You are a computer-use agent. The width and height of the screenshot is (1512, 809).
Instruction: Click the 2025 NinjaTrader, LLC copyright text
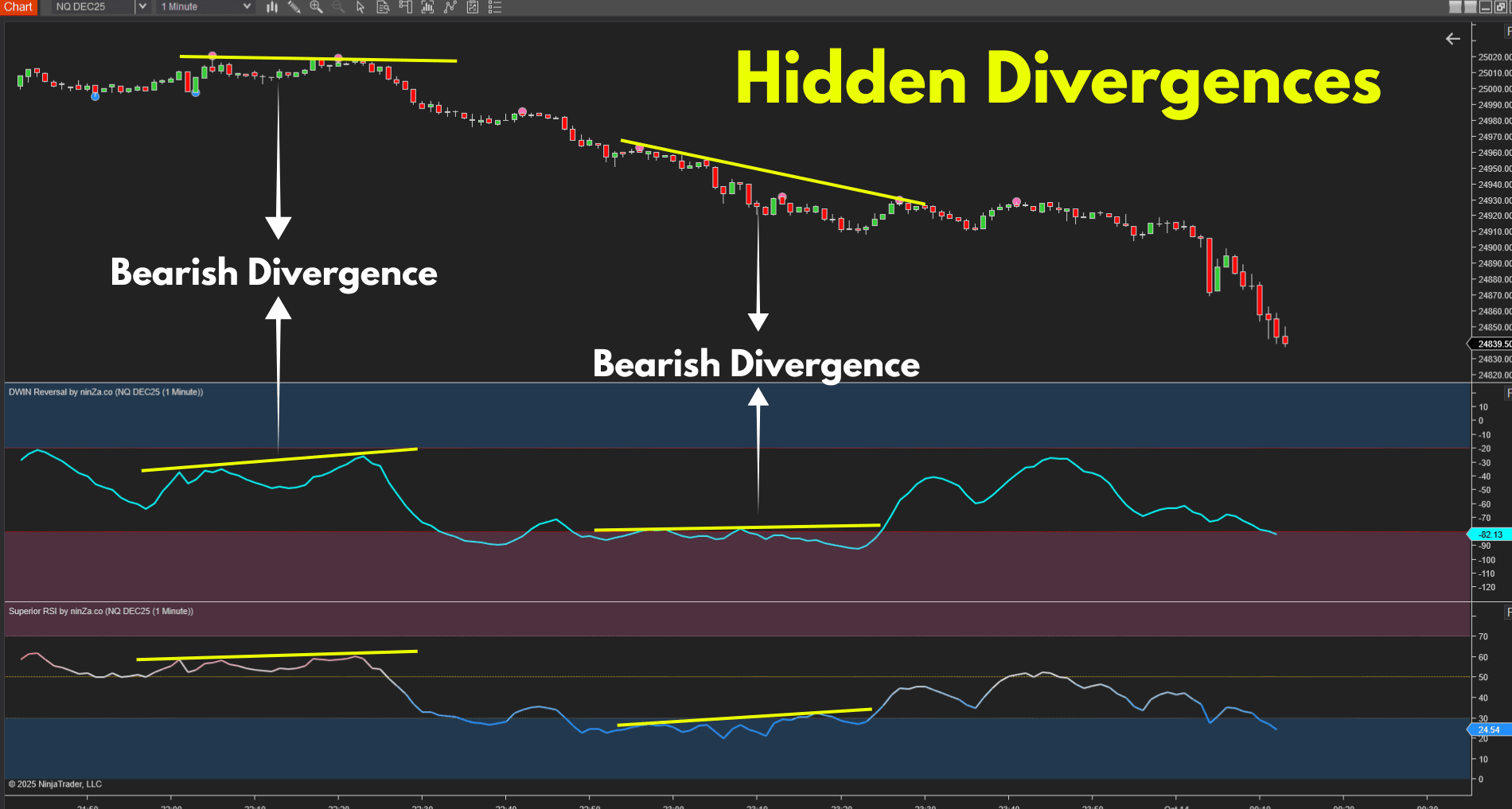[55, 784]
